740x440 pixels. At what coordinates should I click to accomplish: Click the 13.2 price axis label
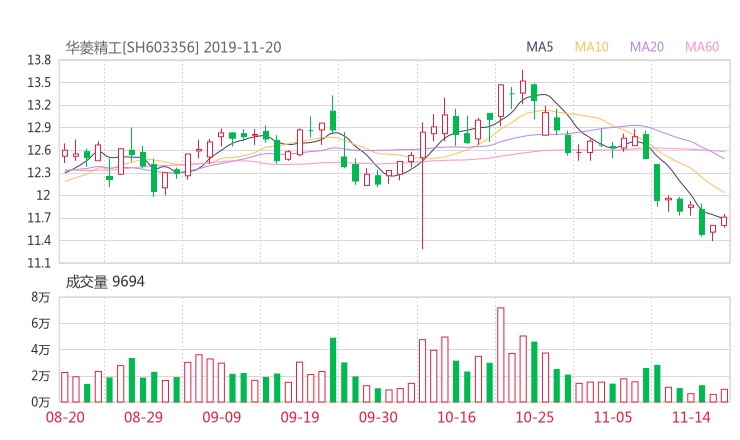[x=39, y=105]
